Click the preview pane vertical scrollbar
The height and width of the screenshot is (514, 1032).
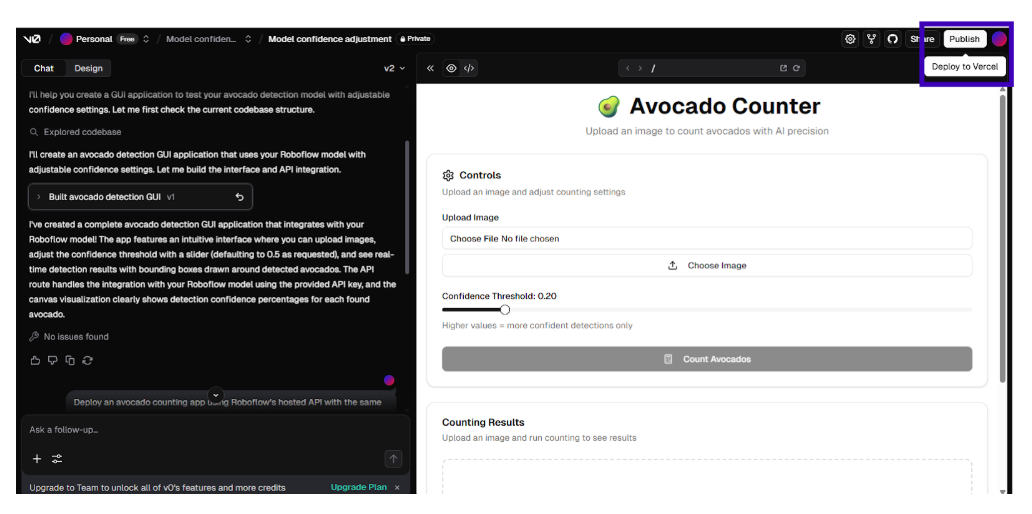pos(1002,239)
